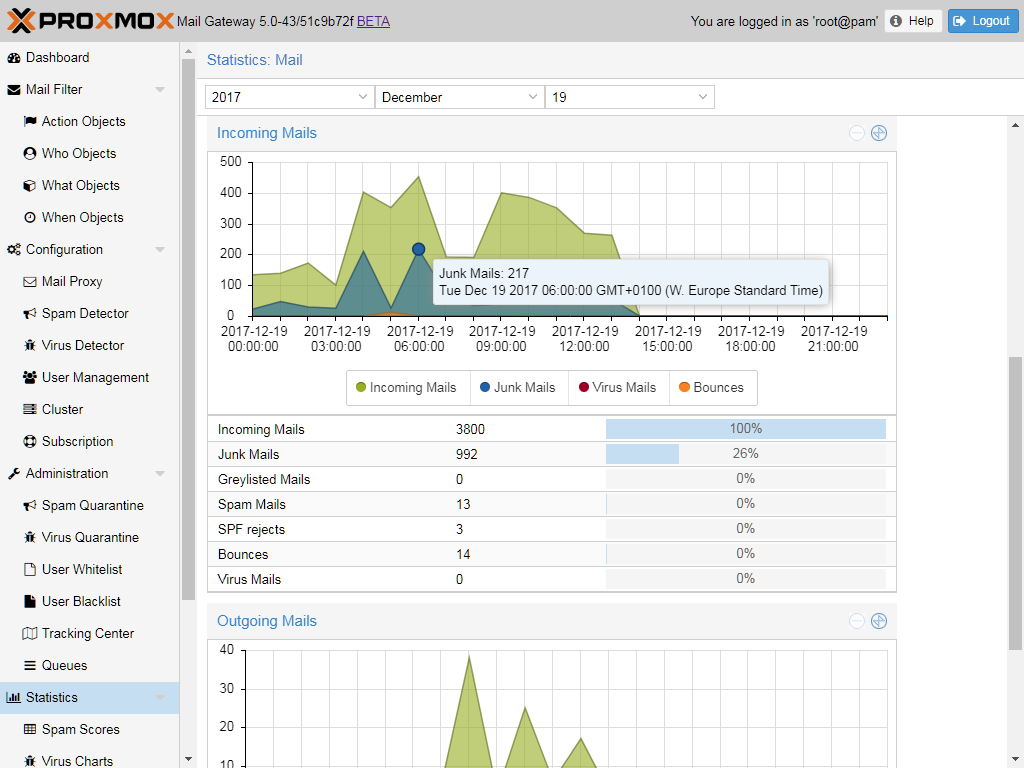This screenshot has width=1024, height=768.
Task: Open the year 2017 dropdown
Action: [289, 97]
